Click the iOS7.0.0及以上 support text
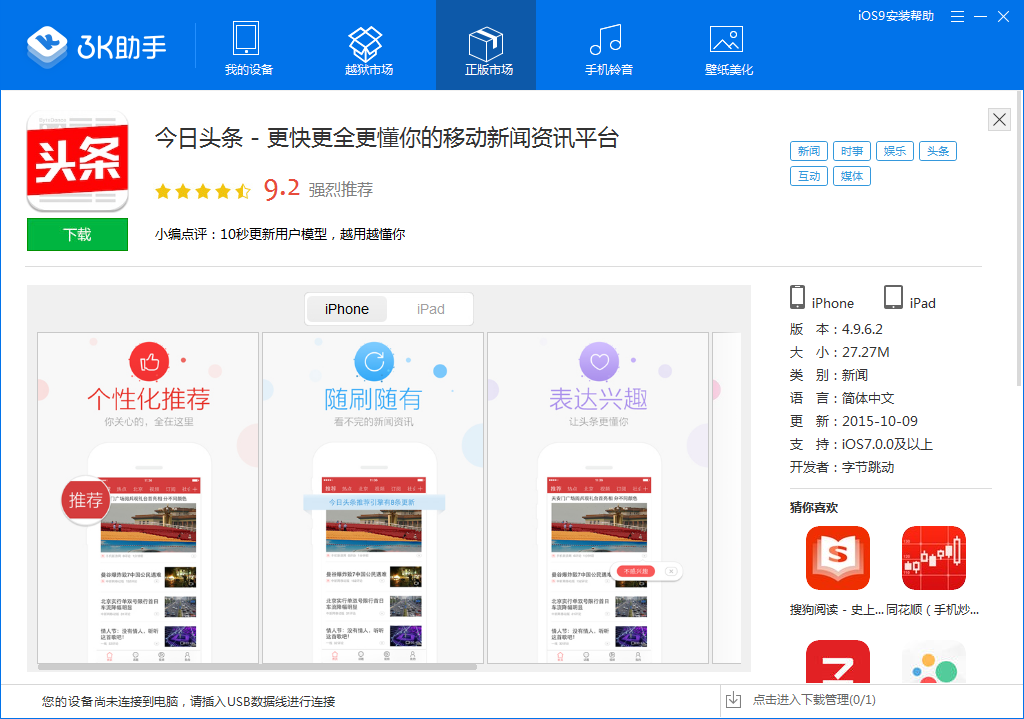 click(887, 445)
